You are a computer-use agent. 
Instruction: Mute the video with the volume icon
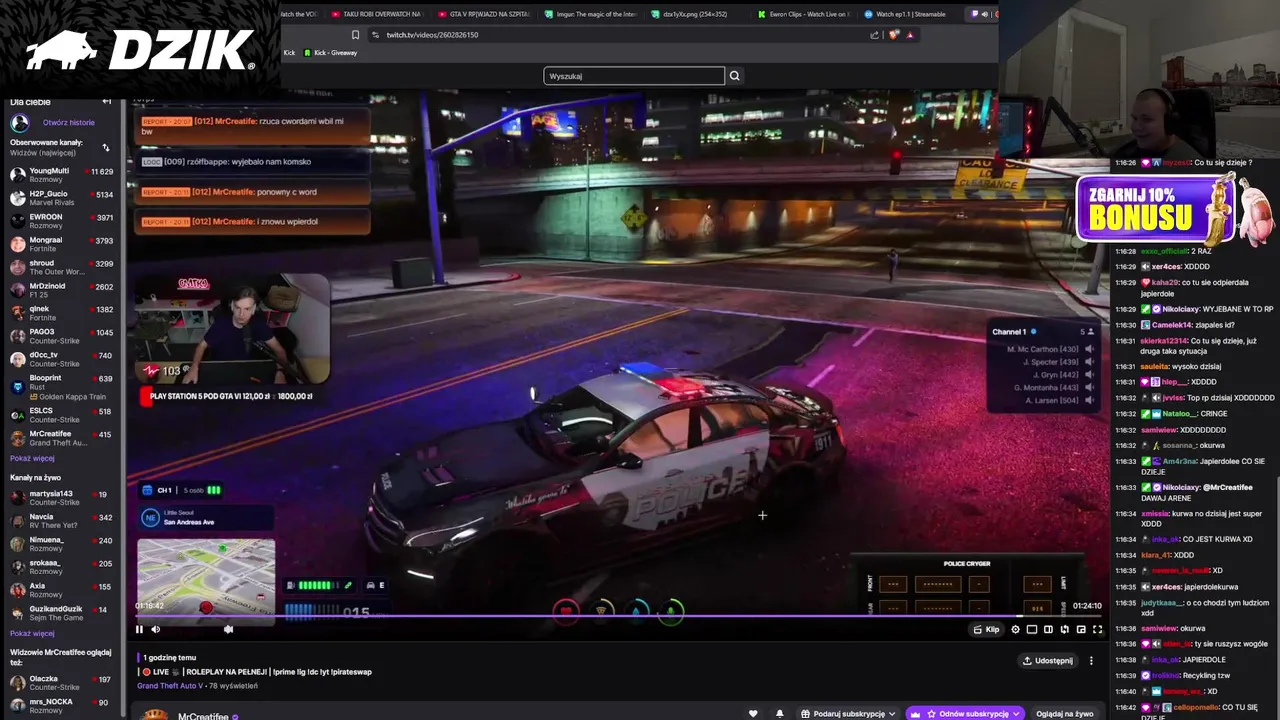[x=155, y=629]
